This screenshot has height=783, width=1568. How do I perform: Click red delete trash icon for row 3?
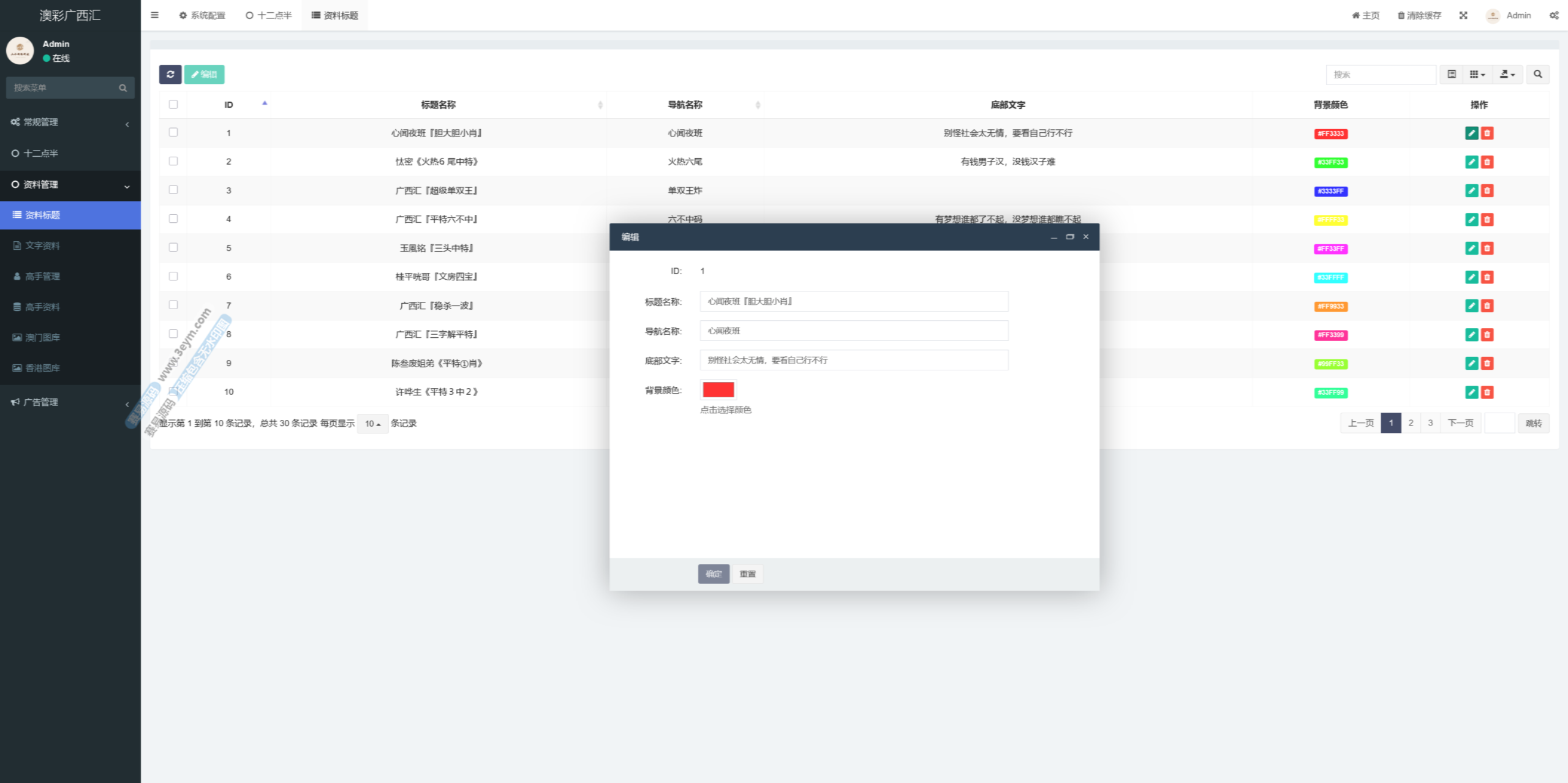(1487, 191)
